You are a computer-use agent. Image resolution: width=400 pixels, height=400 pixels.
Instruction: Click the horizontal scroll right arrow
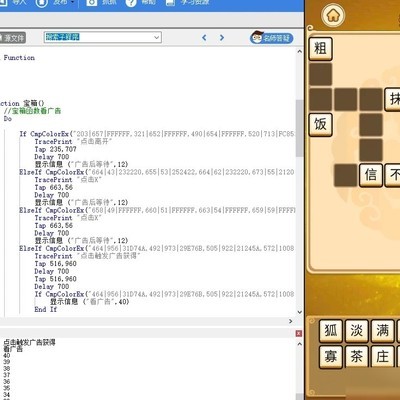[x=290, y=321]
